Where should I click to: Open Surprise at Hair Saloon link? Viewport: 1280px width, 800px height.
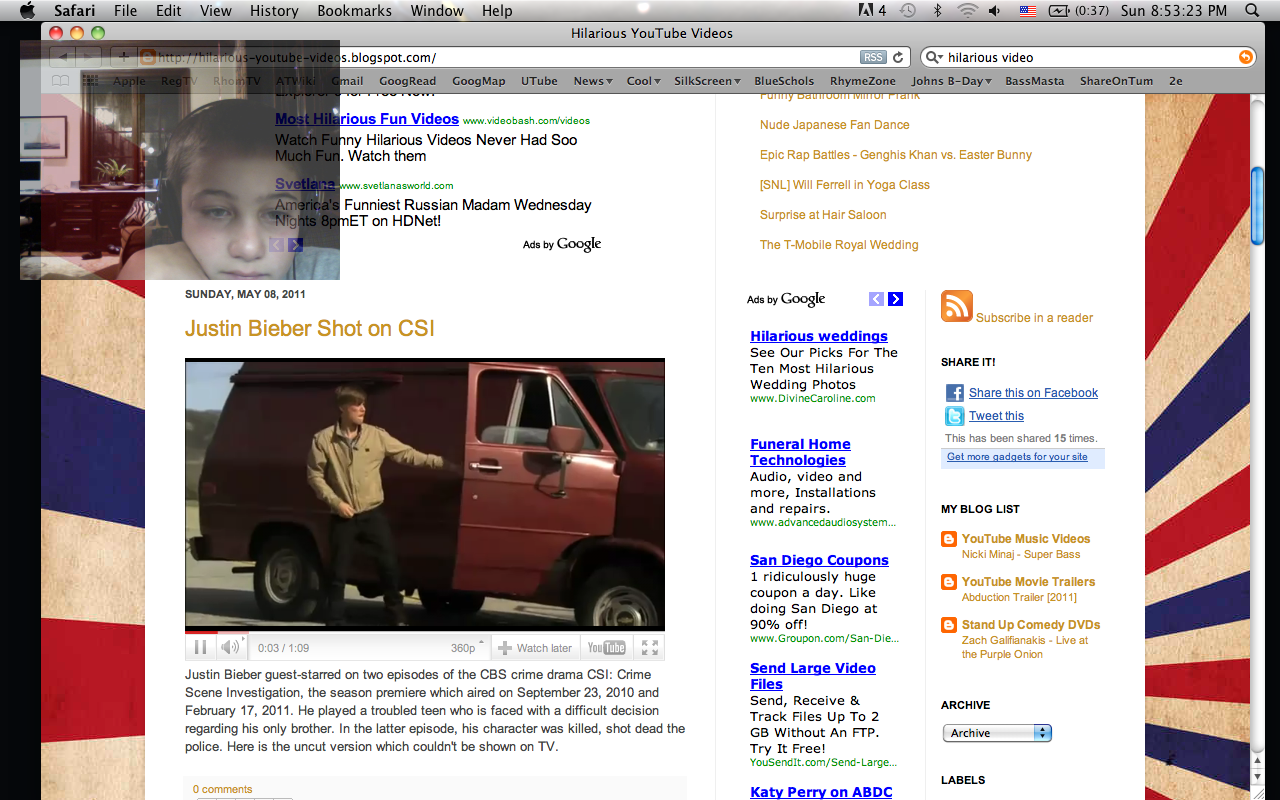823,215
